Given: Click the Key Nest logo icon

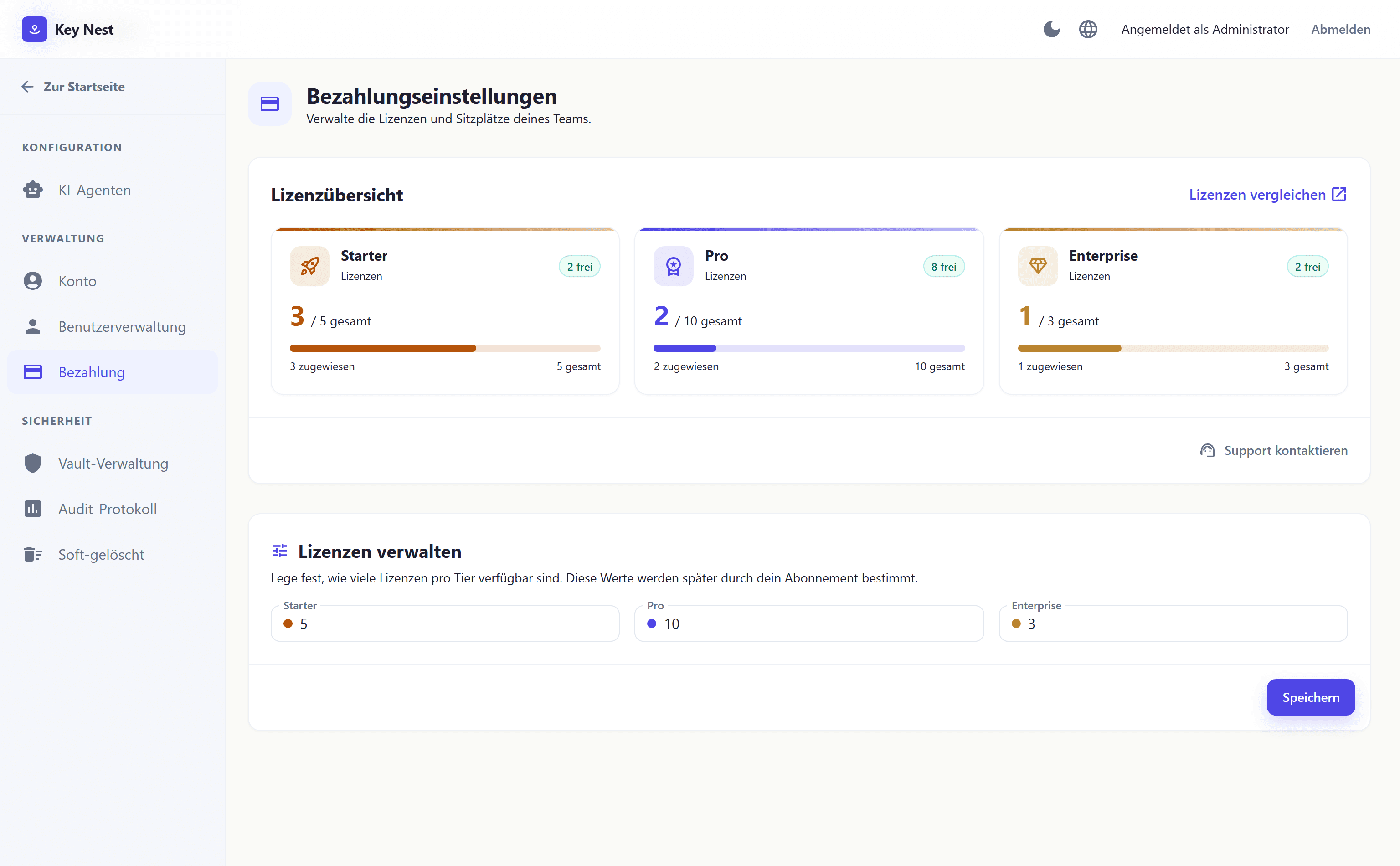Looking at the screenshot, I should pos(34,29).
